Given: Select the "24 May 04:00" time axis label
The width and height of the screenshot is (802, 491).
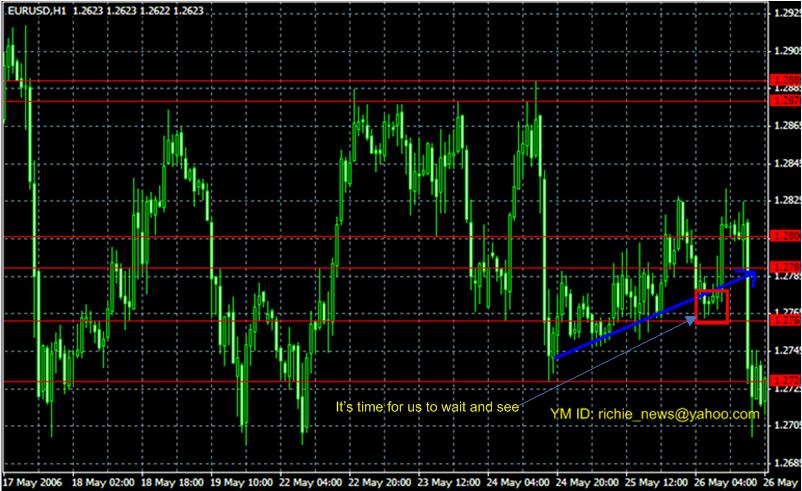Looking at the screenshot, I should coord(518,482).
